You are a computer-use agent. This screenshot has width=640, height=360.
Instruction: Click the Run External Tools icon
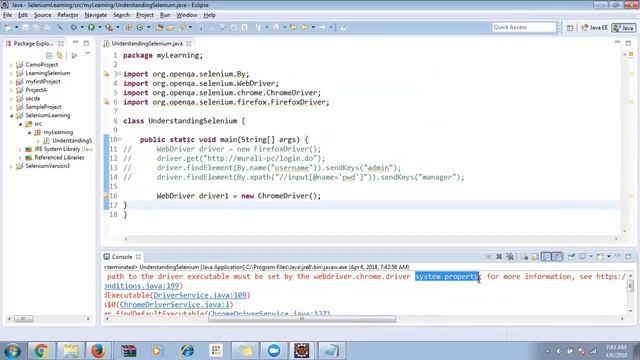point(109,27)
